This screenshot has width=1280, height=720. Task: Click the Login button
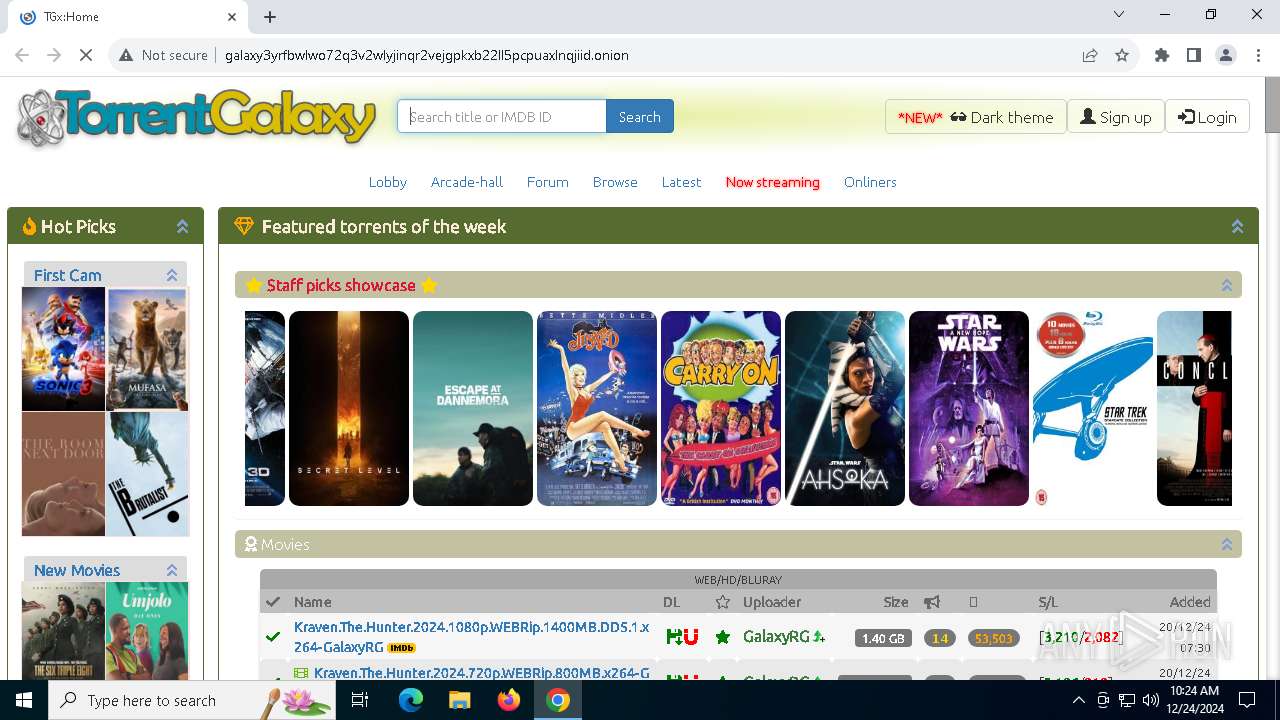(x=1207, y=117)
